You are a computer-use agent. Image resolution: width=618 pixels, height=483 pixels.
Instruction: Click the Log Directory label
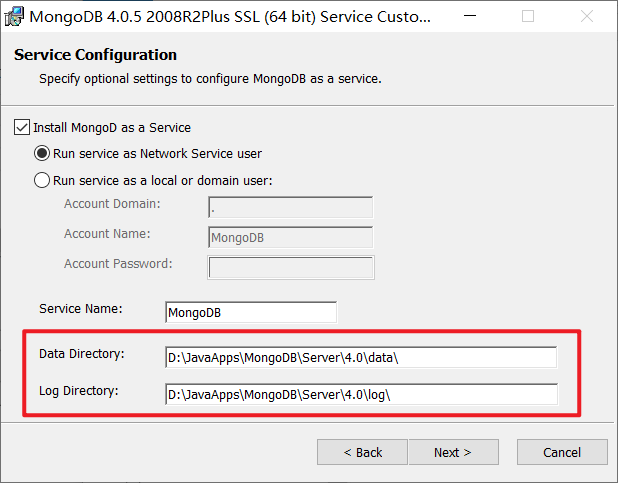point(79,391)
